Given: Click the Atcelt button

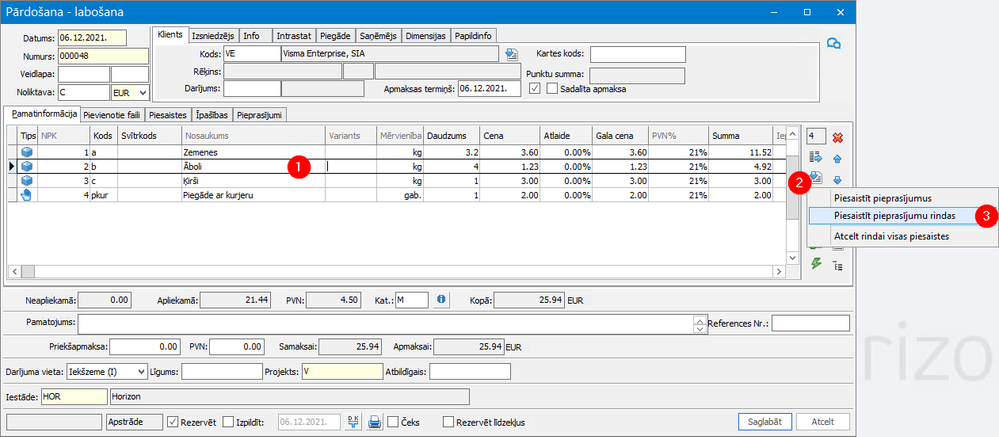Looking at the screenshot, I should pos(823,421).
